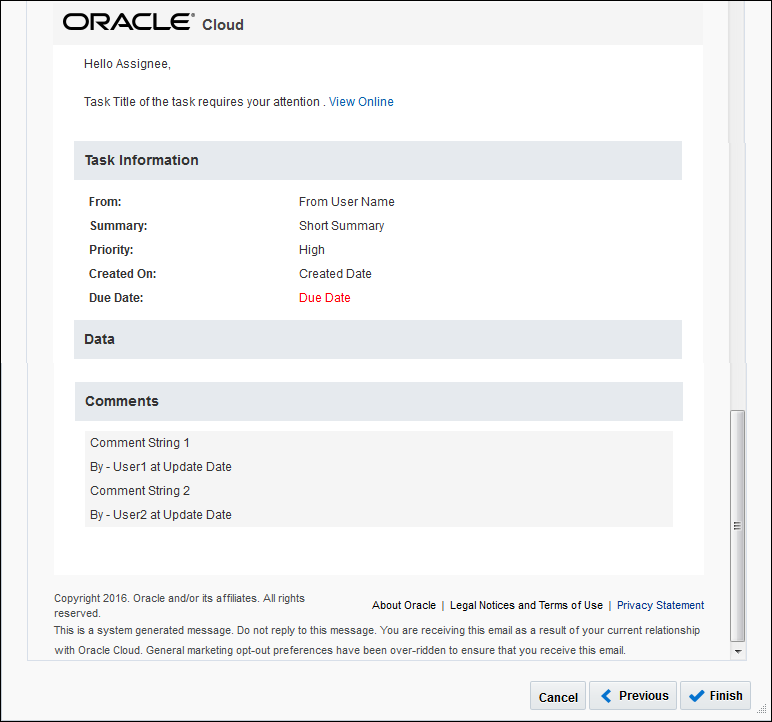Viewport: 772px width, 722px height.
Task: Click the 'High' priority value
Action: (312, 250)
